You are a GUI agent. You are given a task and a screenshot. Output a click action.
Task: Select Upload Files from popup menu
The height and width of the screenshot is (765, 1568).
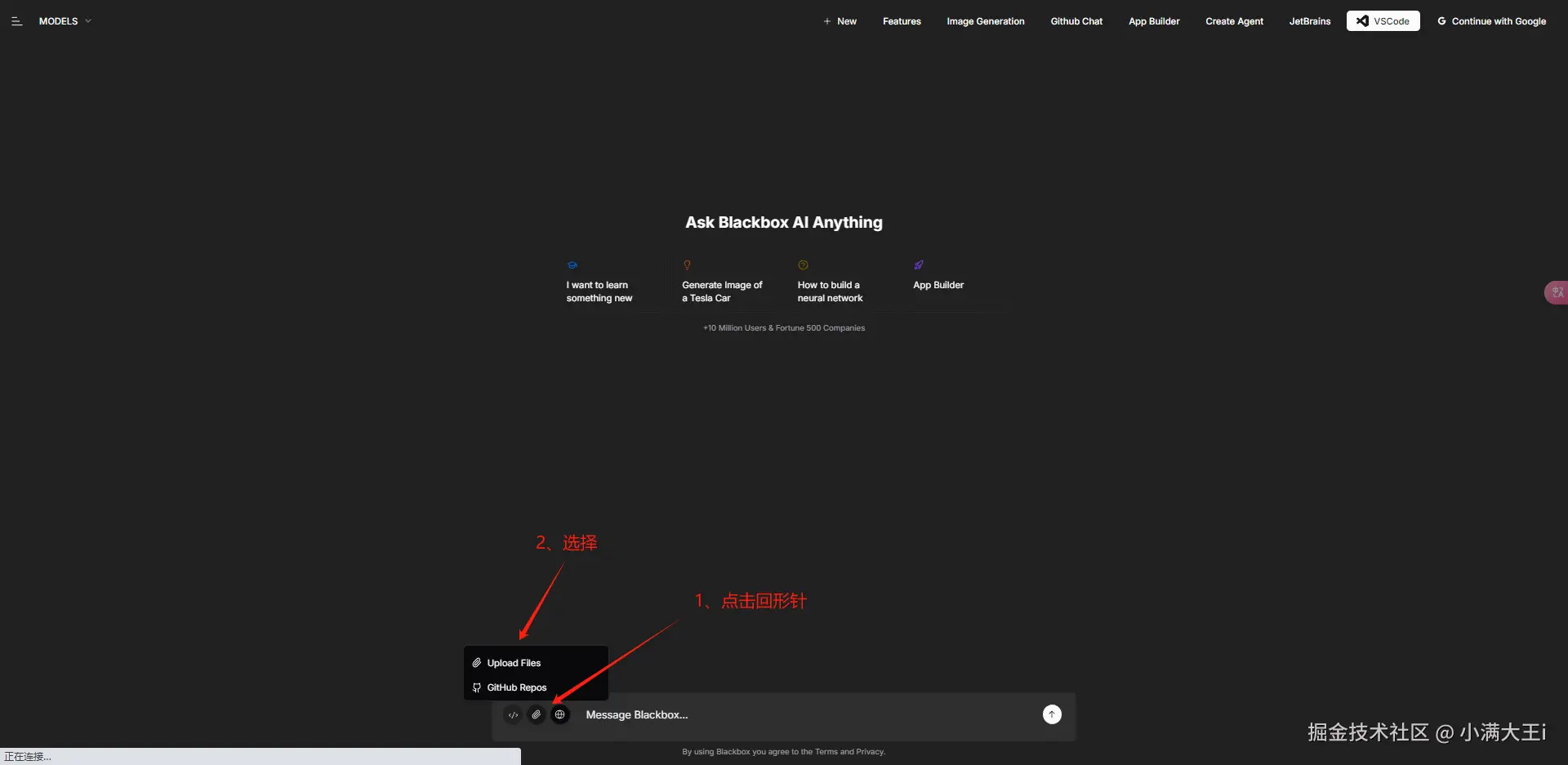(x=536, y=663)
